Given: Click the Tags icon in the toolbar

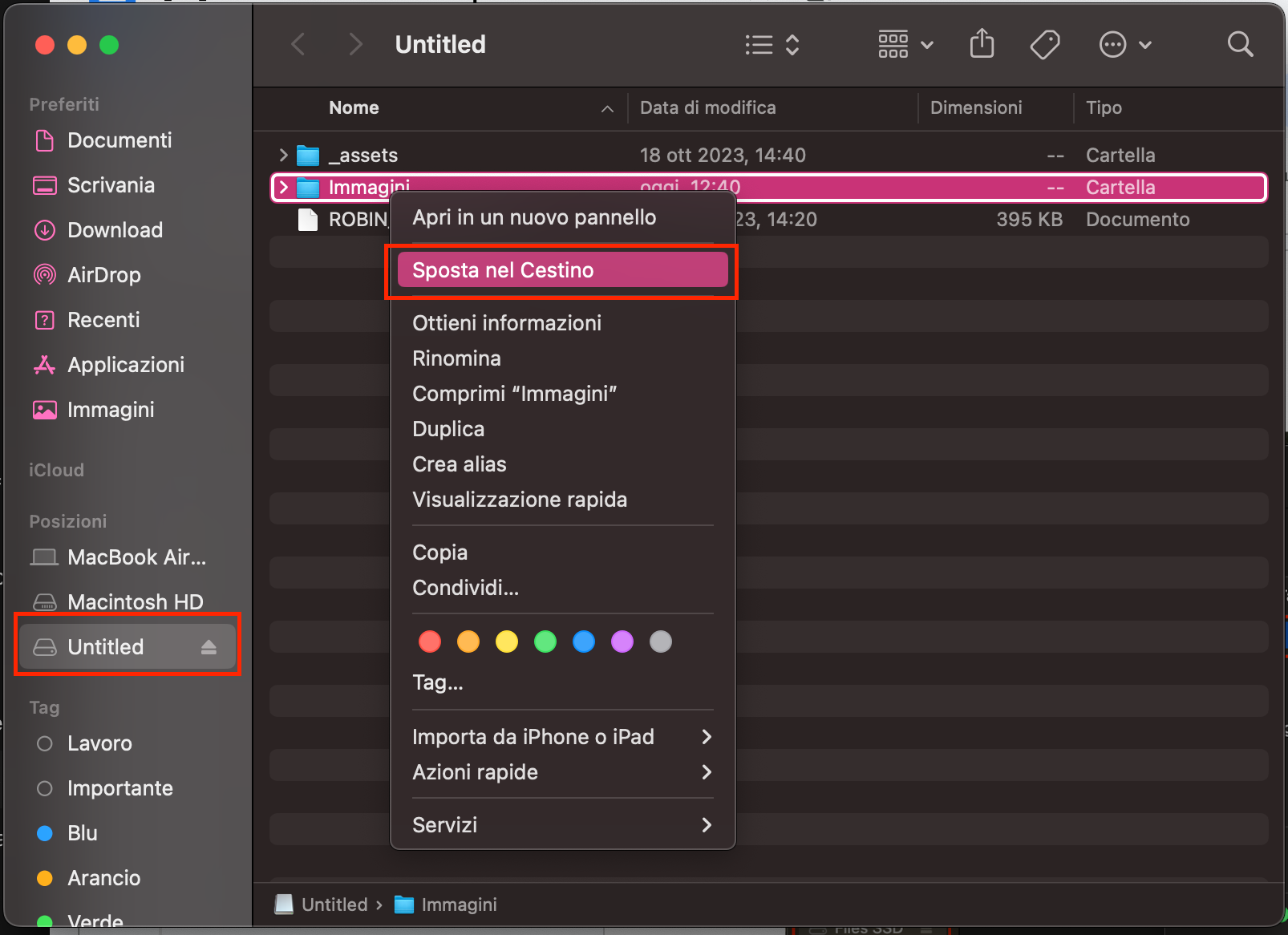Looking at the screenshot, I should tap(1045, 44).
